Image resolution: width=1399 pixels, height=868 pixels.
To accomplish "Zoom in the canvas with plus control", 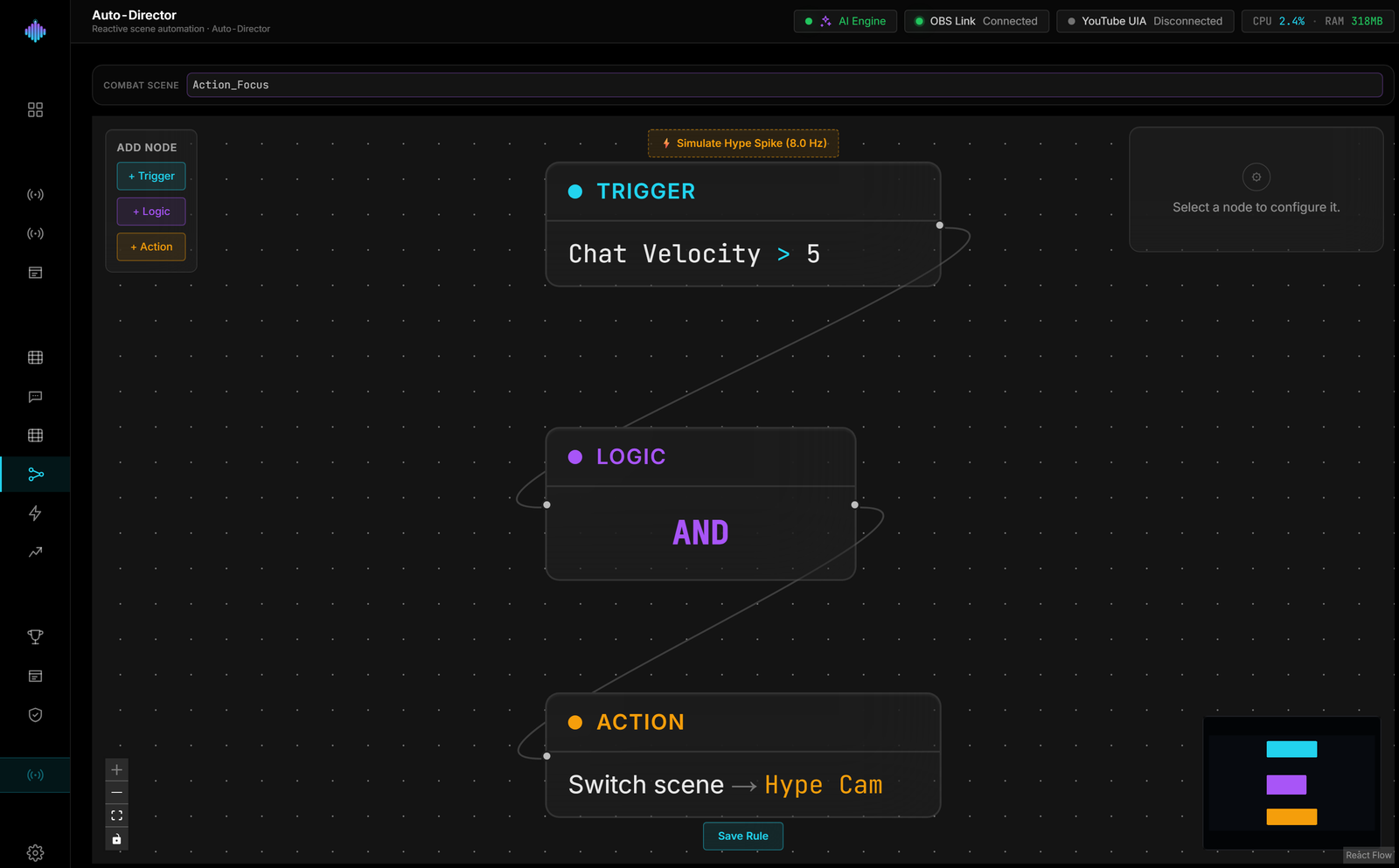I will 116,770.
